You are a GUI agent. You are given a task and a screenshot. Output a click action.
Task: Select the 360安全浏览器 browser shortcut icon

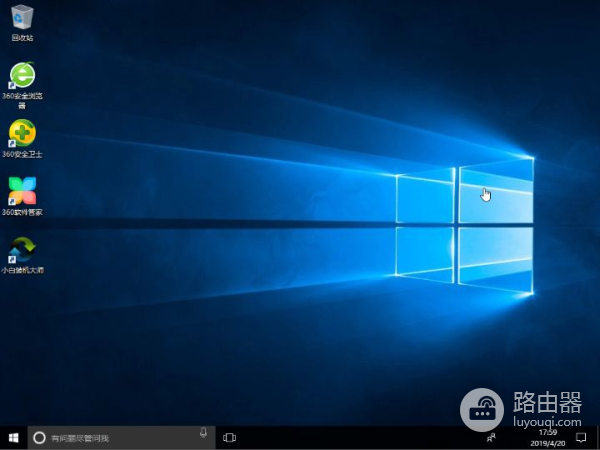22,75
